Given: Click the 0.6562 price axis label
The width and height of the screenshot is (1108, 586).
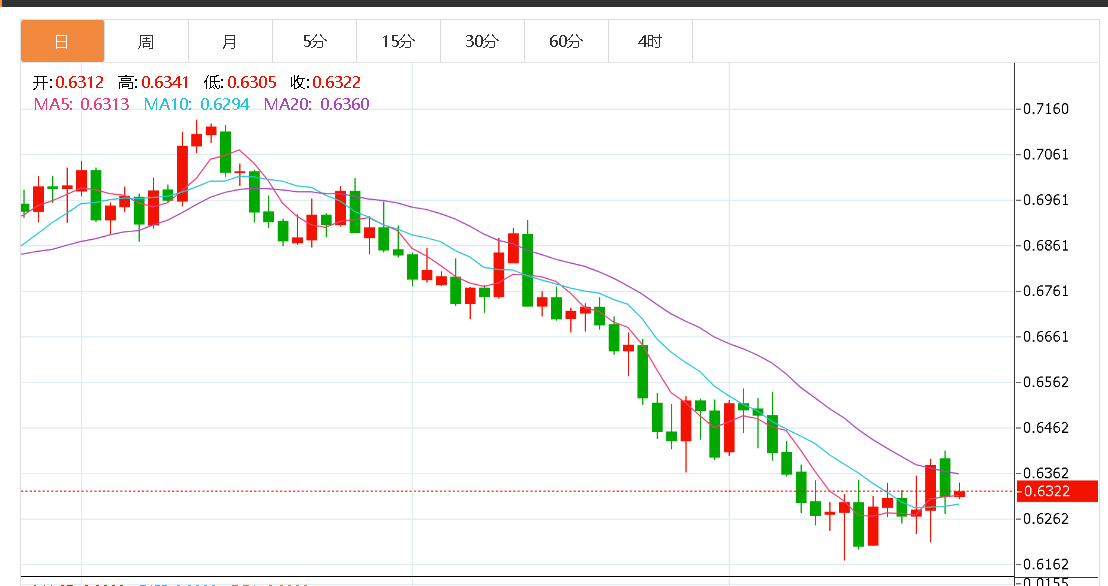Looking at the screenshot, I should coord(1046,382).
